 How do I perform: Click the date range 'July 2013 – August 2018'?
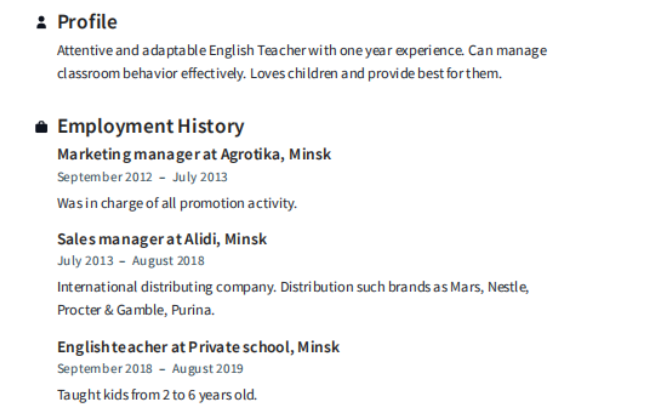131,261
